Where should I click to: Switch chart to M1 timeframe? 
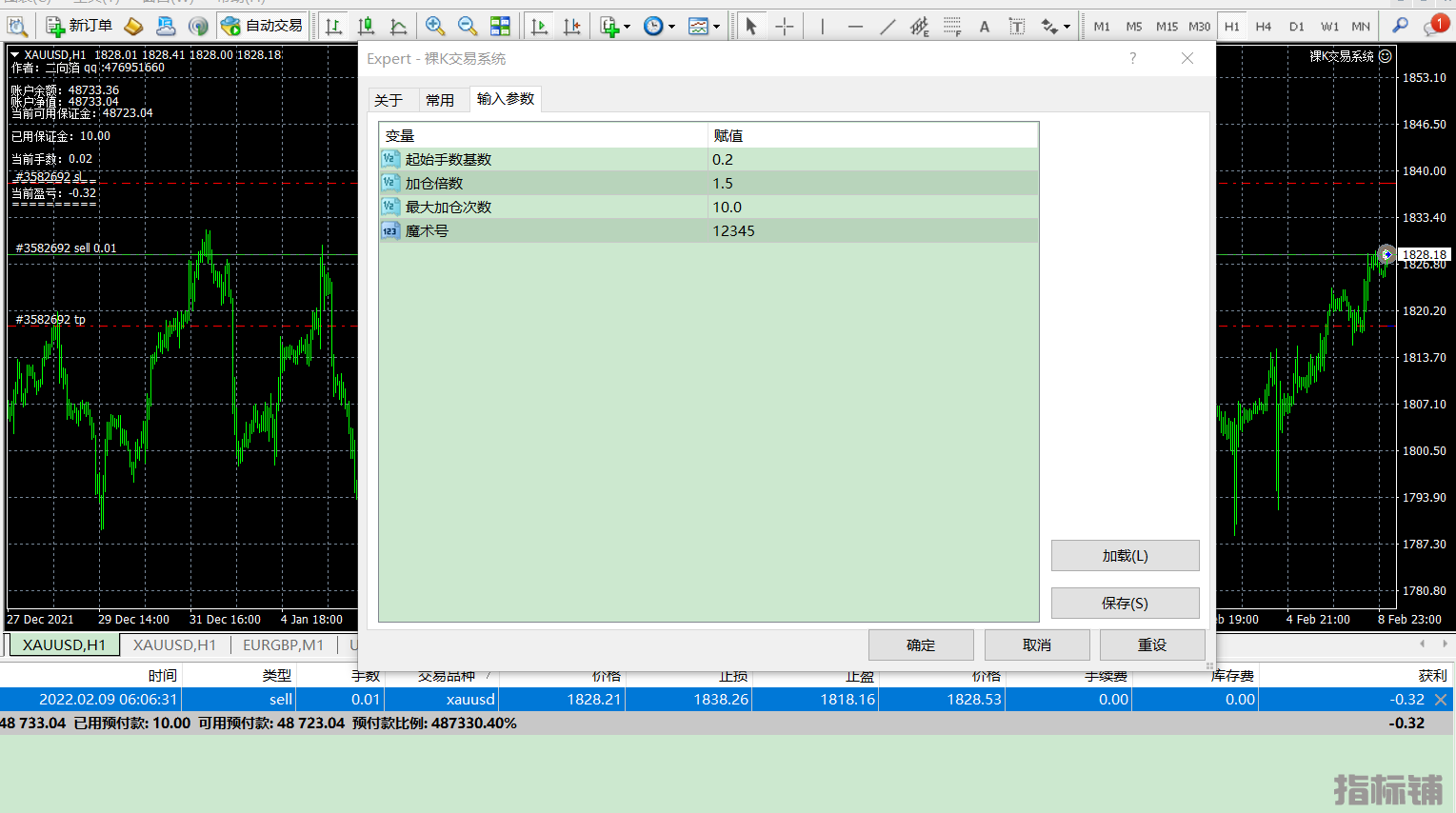[1102, 27]
